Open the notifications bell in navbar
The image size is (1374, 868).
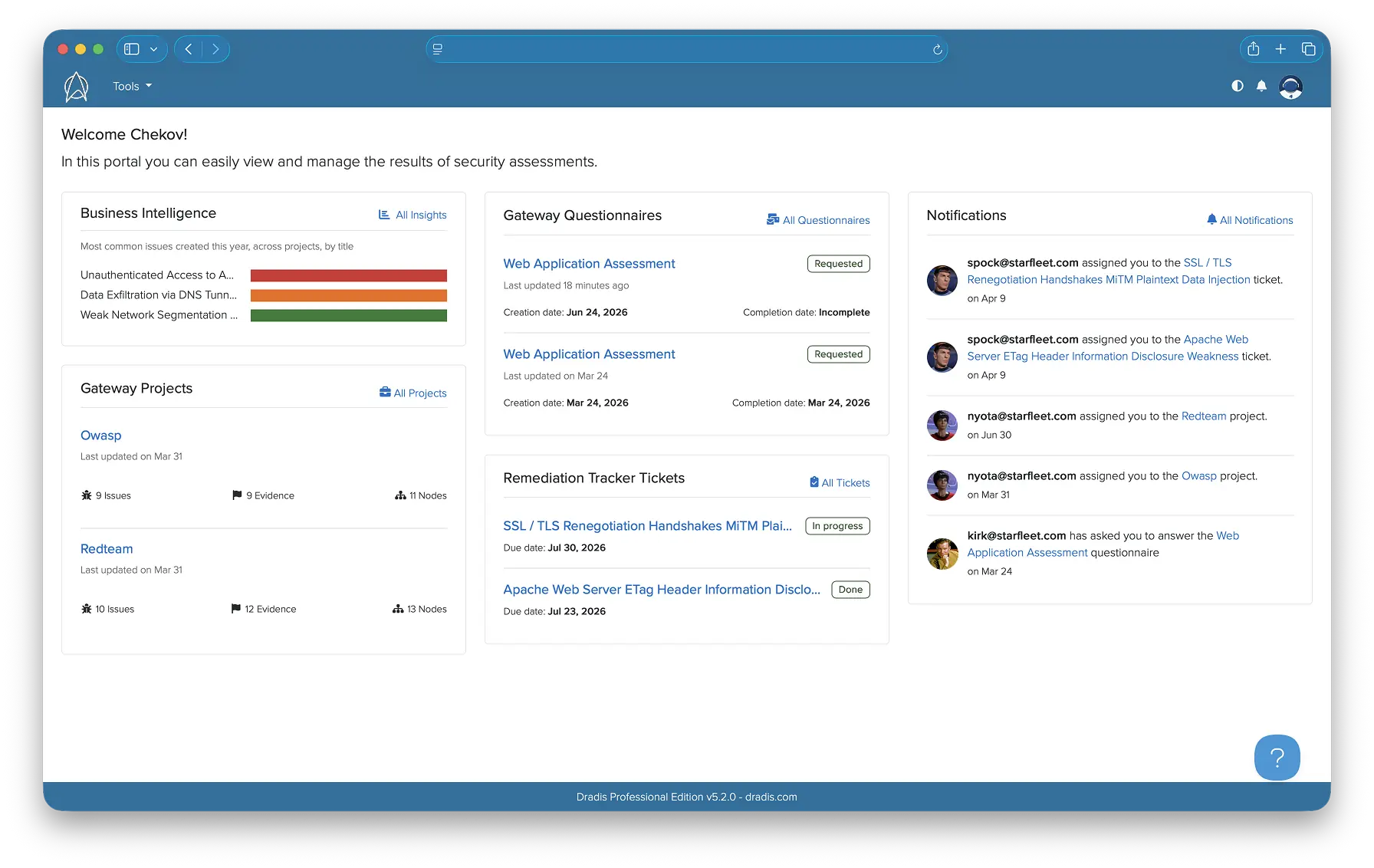(x=1261, y=86)
